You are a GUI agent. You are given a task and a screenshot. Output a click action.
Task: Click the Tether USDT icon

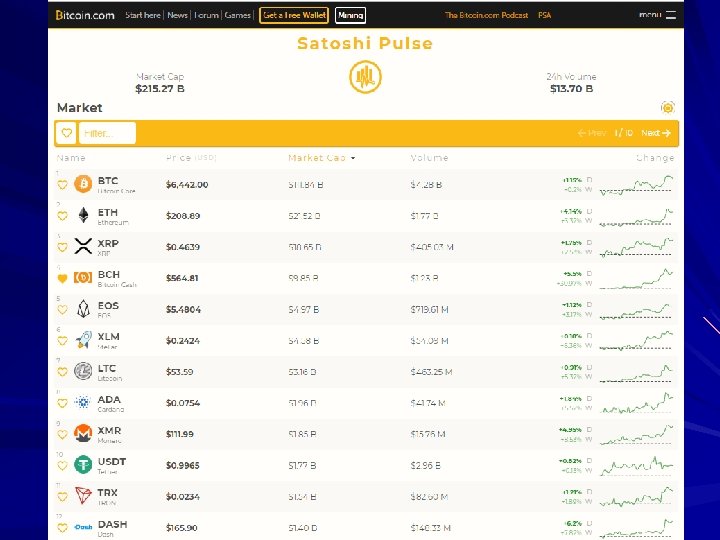(83, 465)
